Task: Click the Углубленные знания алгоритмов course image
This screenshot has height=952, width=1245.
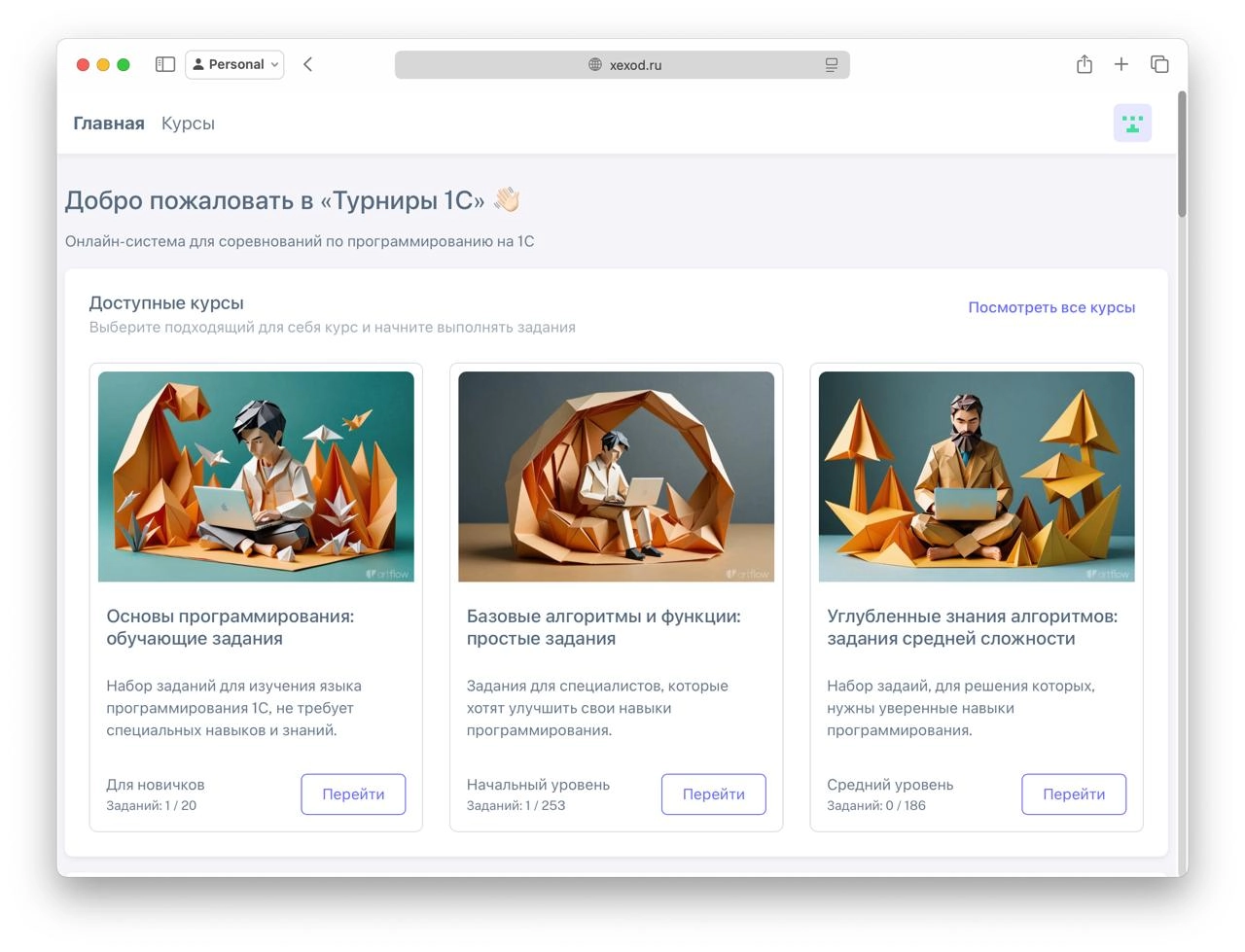Action: pyautogui.click(x=977, y=476)
